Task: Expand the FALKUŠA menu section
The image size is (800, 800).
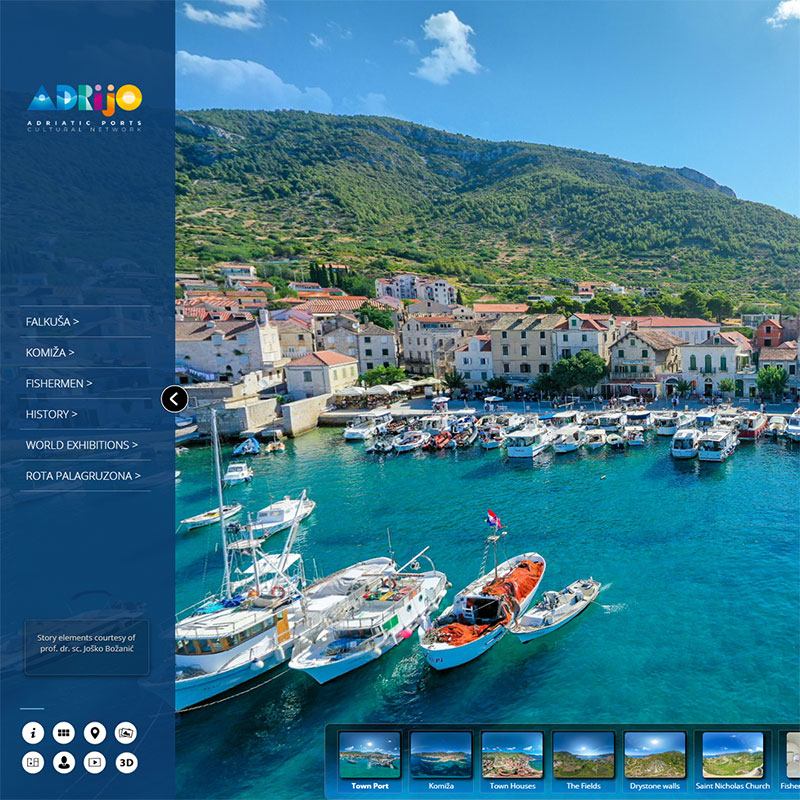Action: 53,321
